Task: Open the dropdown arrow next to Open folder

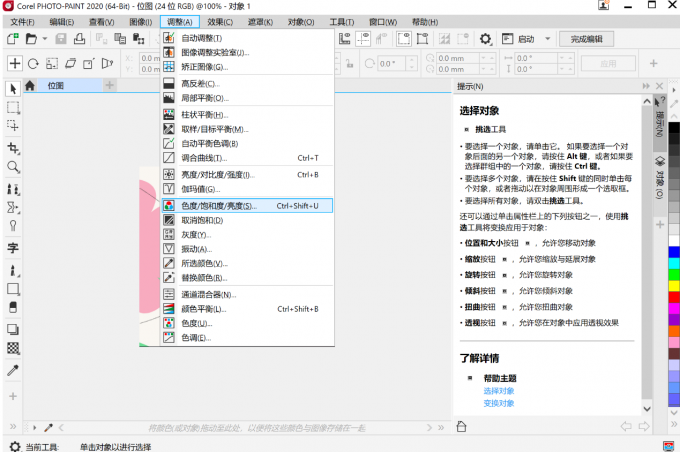Action: (45, 39)
